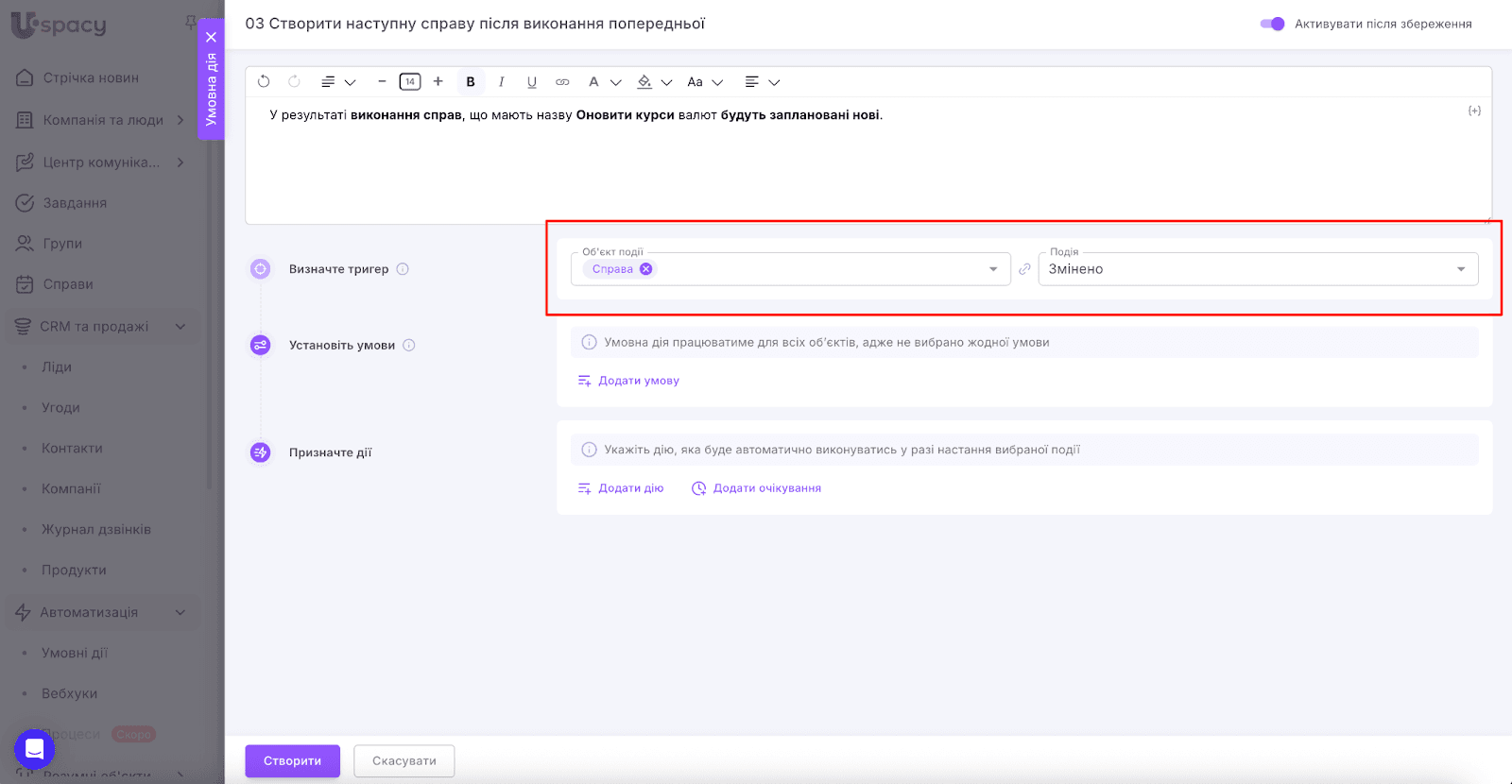1512x784 pixels.
Task: Click the undo icon in editor toolbar
Action: pyautogui.click(x=264, y=82)
